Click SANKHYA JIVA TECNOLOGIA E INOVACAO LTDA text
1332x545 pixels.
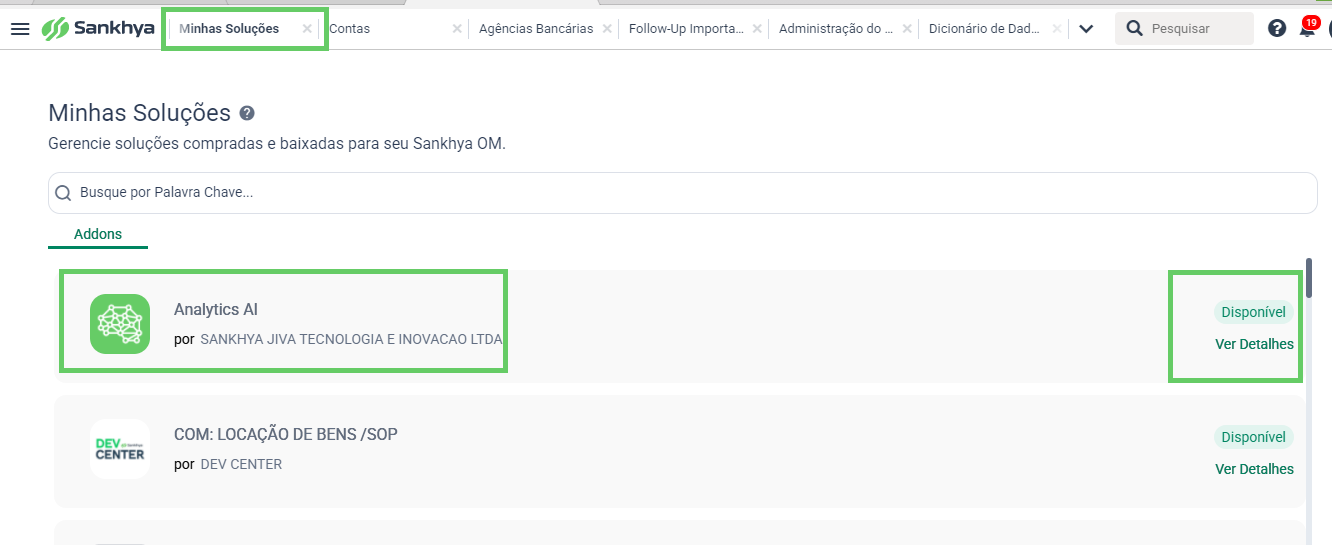coord(352,339)
